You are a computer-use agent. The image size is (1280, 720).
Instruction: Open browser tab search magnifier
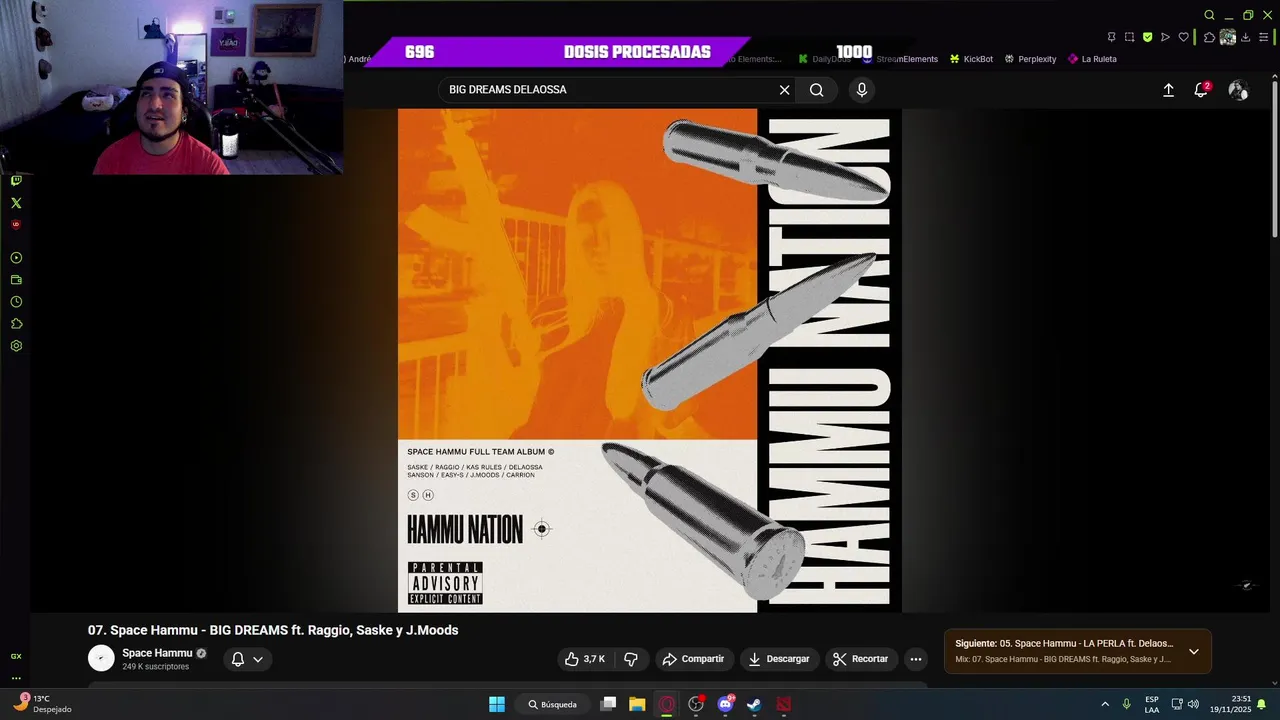tap(1209, 15)
